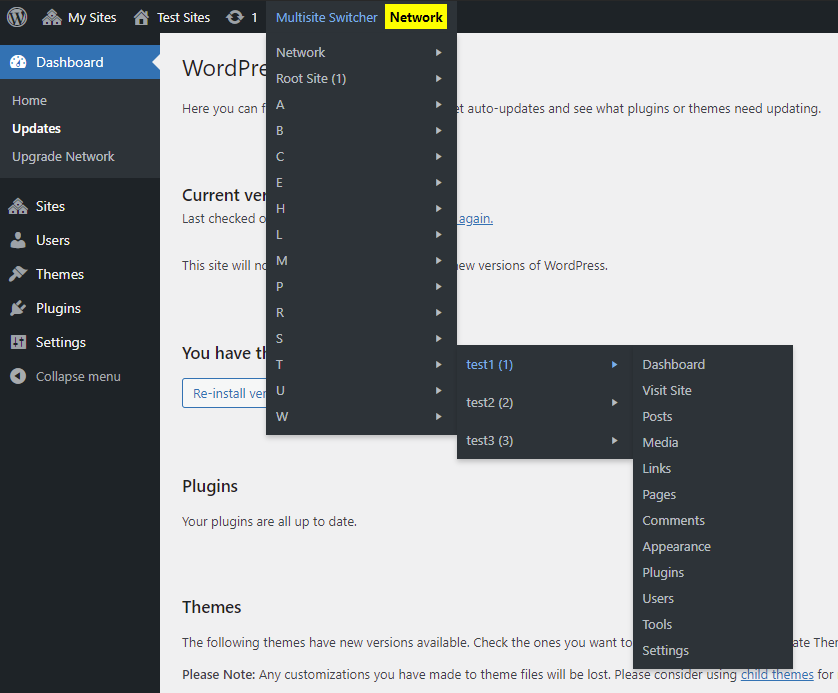
Task: Click the Sites icon in sidebar
Action: click(x=18, y=206)
